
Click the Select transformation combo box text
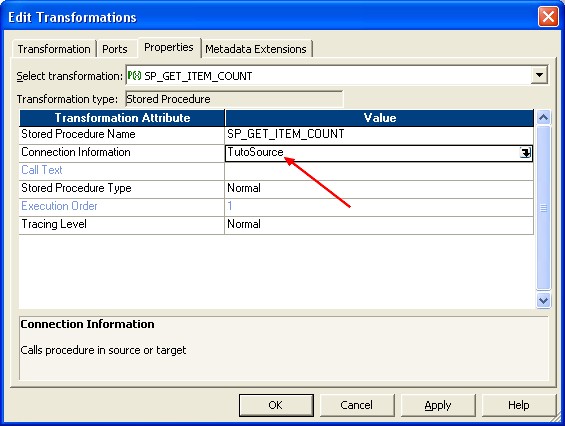coord(198,76)
